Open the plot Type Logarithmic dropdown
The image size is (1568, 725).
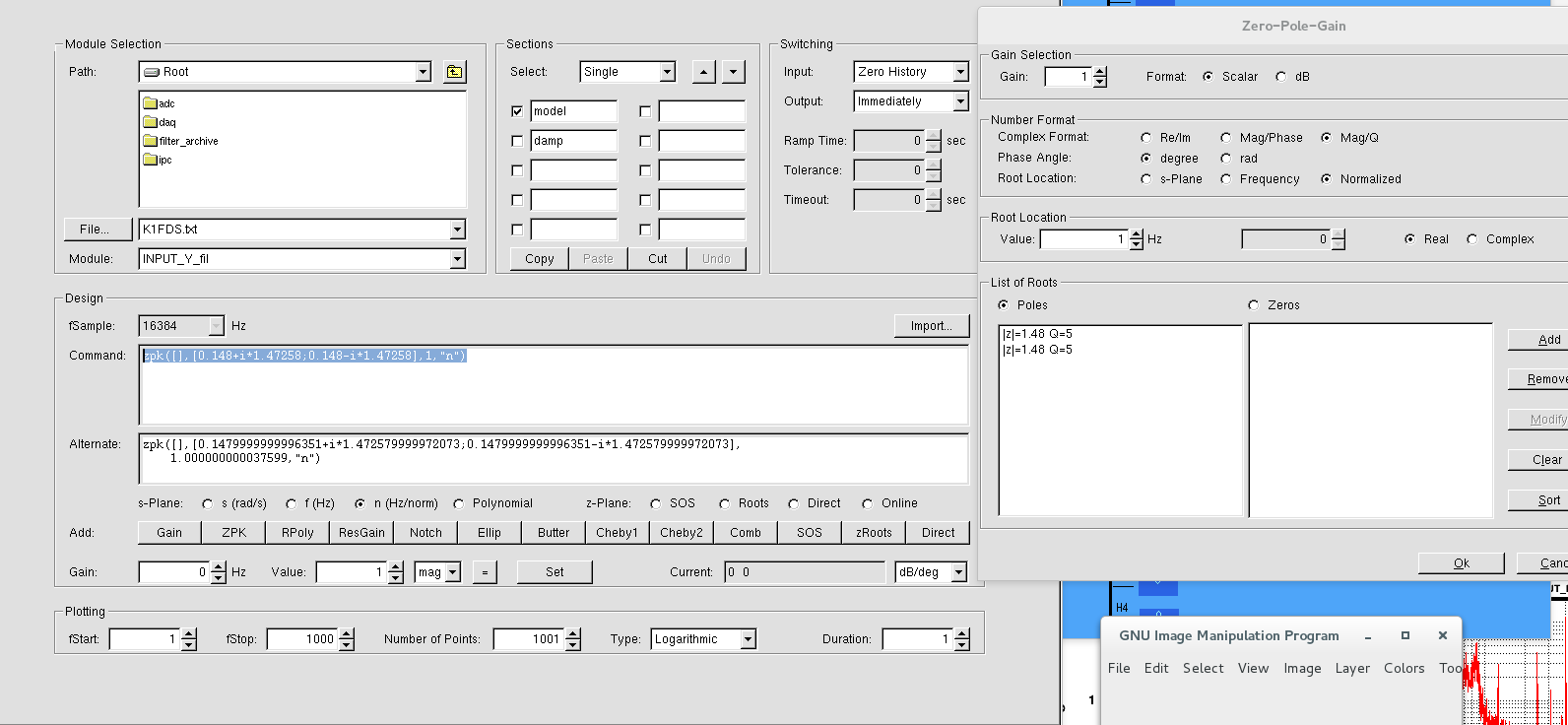tap(748, 639)
